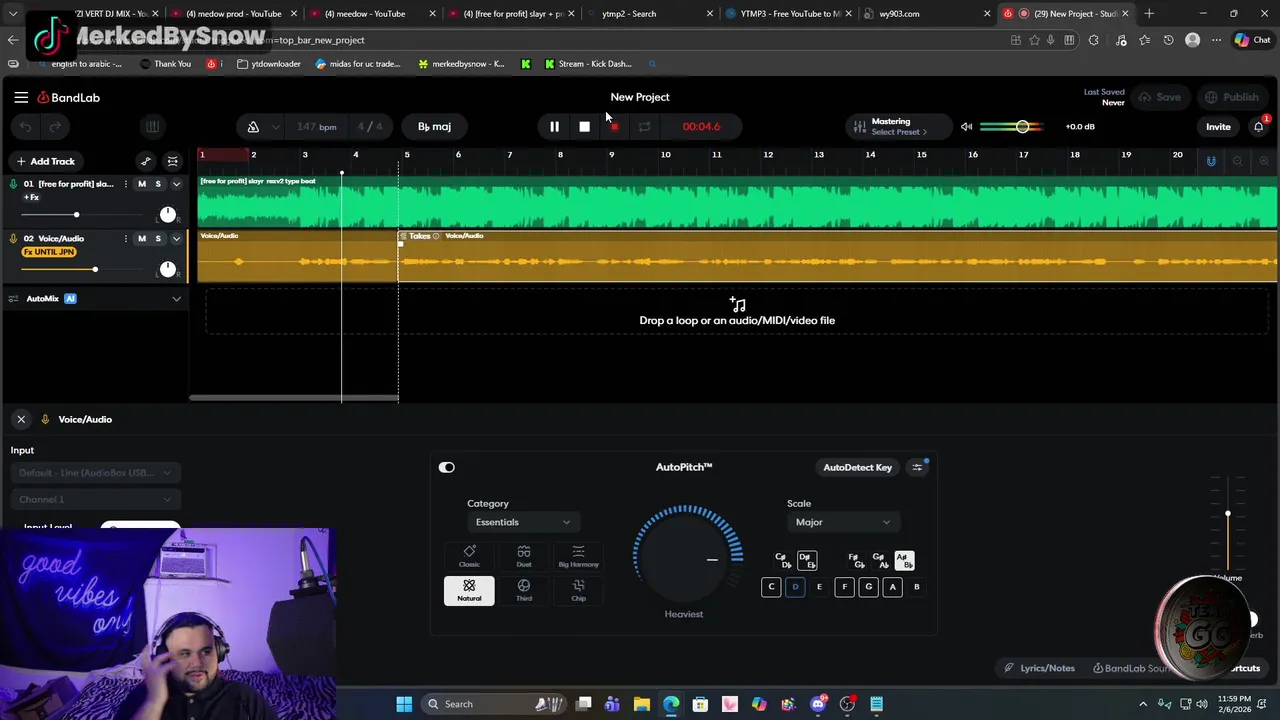Expand track 02 options chevron
The height and width of the screenshot is (720, 1280).
[176, 239]
